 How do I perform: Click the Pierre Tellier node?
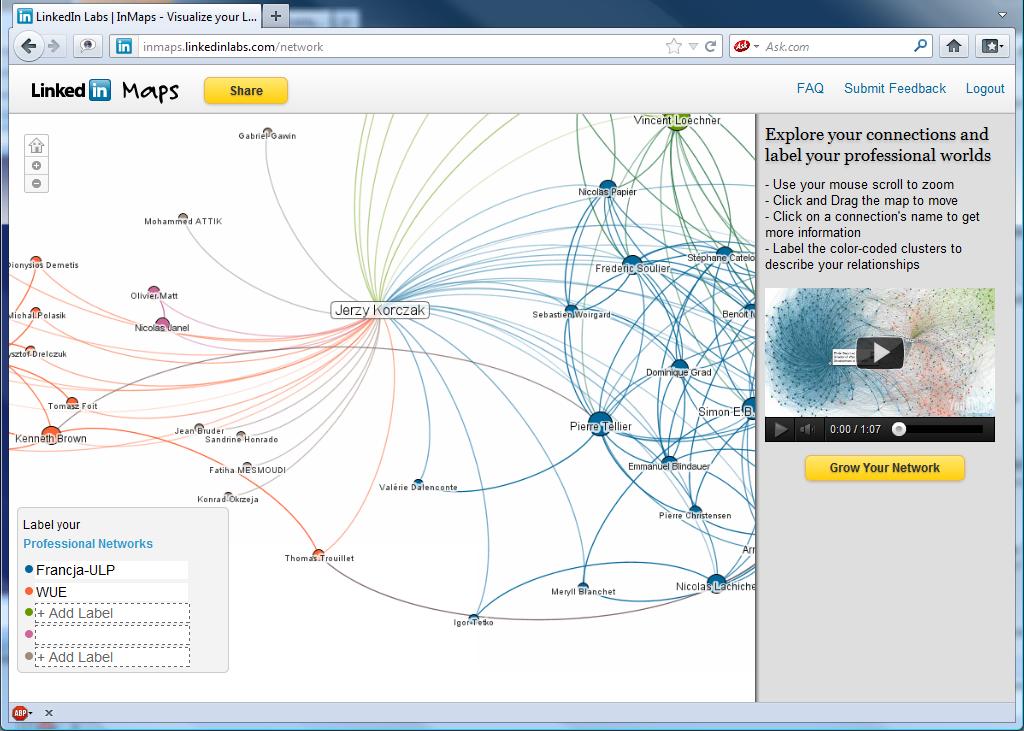click(x=600, y=424)
